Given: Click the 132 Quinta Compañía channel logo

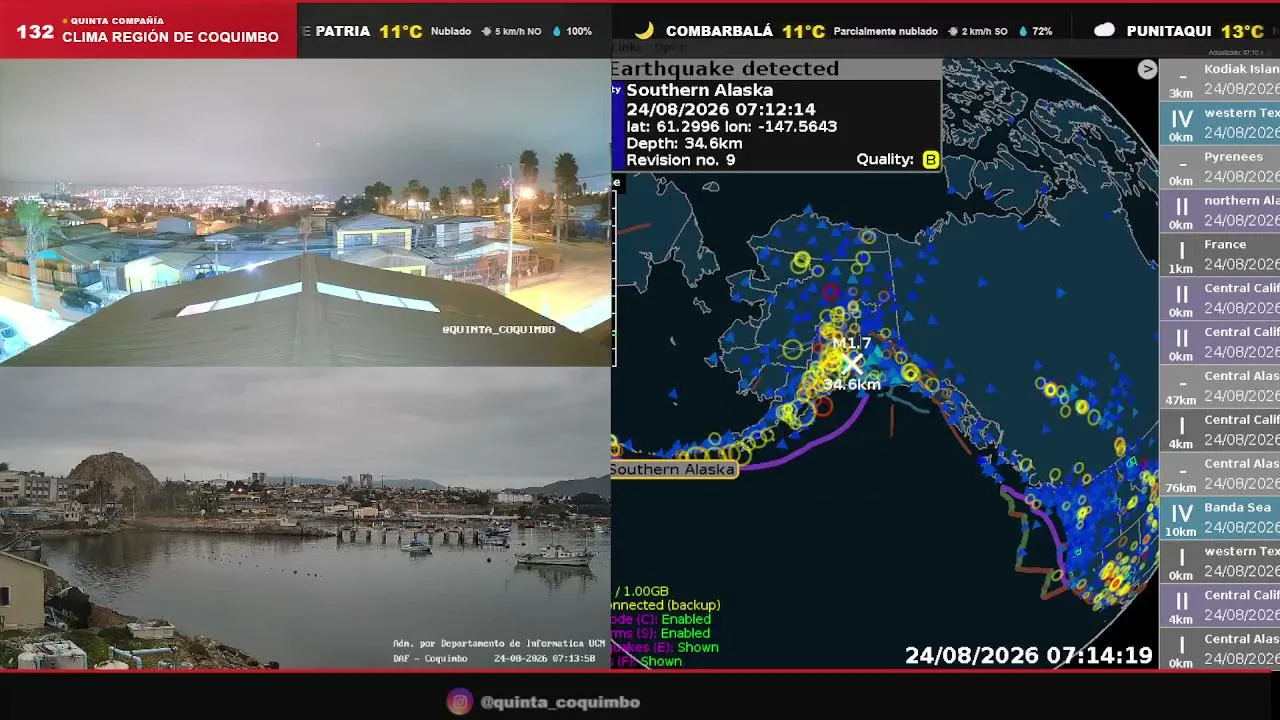Looking at the screenshot, I should 148,29.
